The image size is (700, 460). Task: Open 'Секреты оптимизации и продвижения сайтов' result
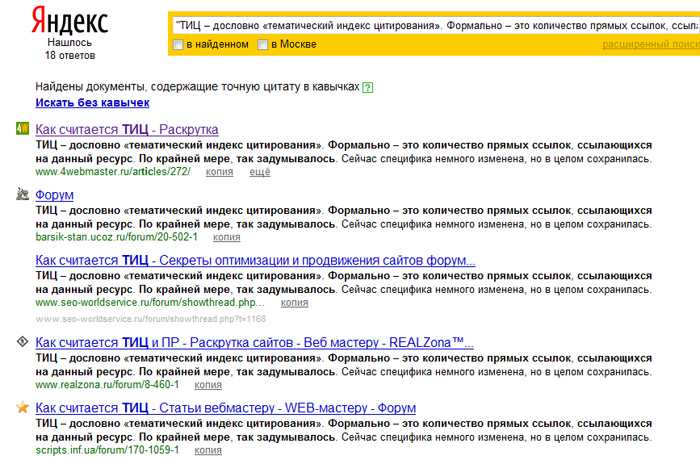tap(255, 260)
